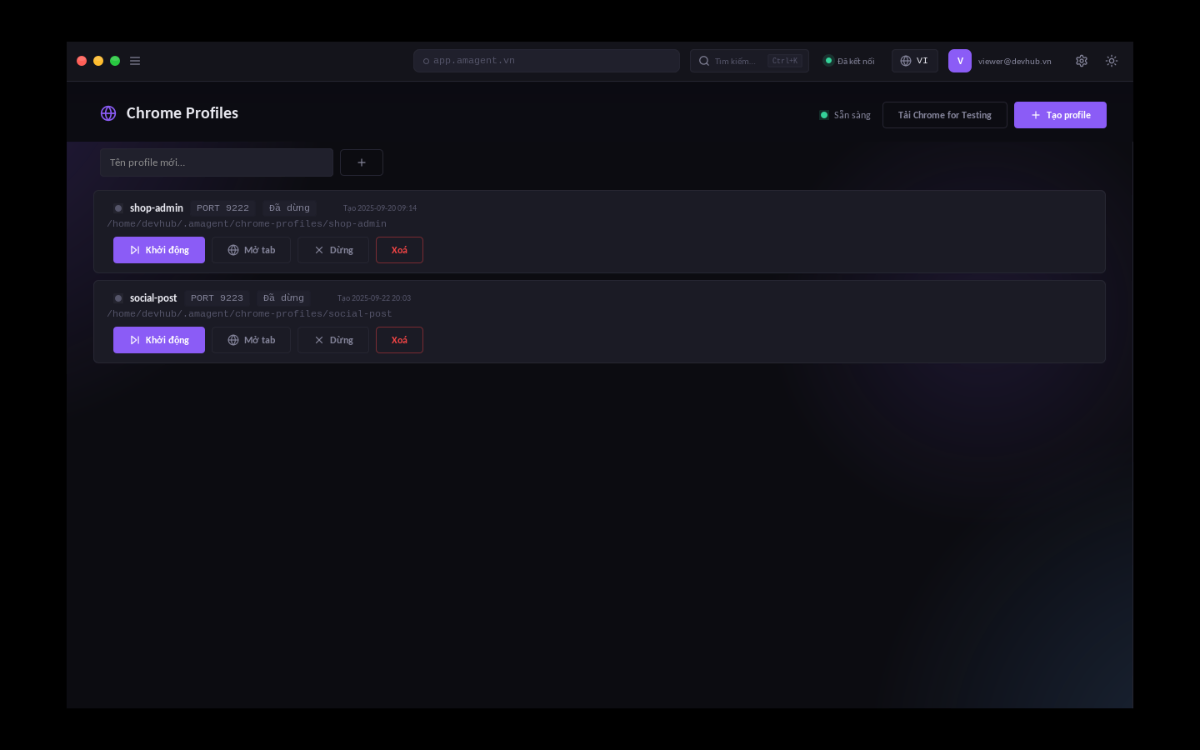Click the Đã kết nối connection status
1200x750 pixels.
tap(849, 61)
